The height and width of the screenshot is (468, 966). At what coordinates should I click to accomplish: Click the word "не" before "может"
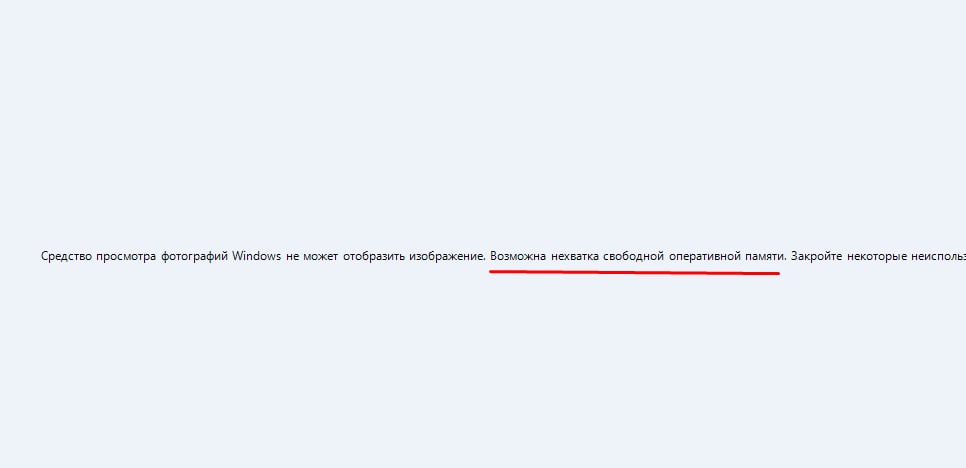[x=292, y=256]
